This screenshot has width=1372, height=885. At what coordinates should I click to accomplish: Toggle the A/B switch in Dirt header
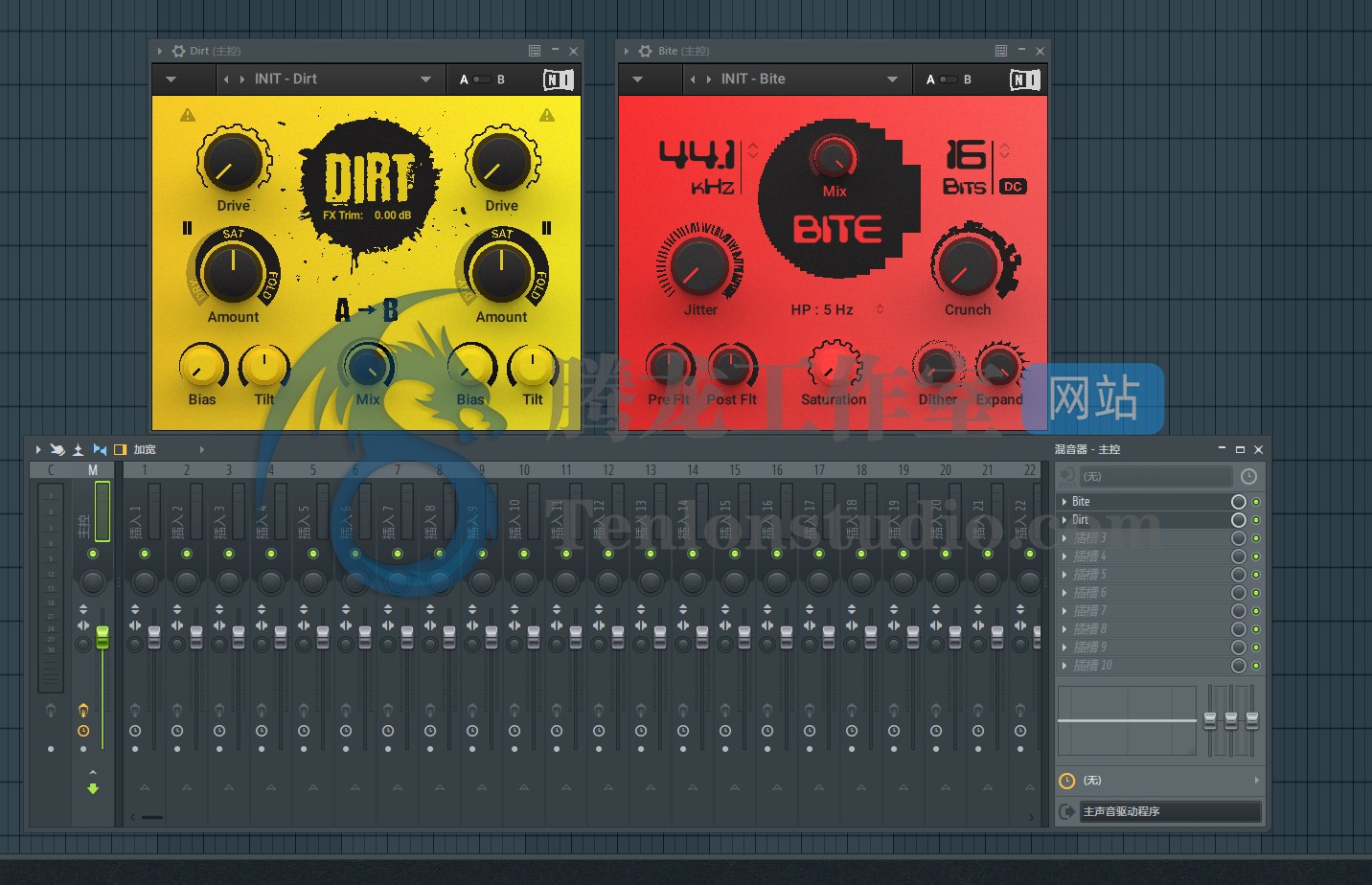pyautogui.click(x=482, y=79)
